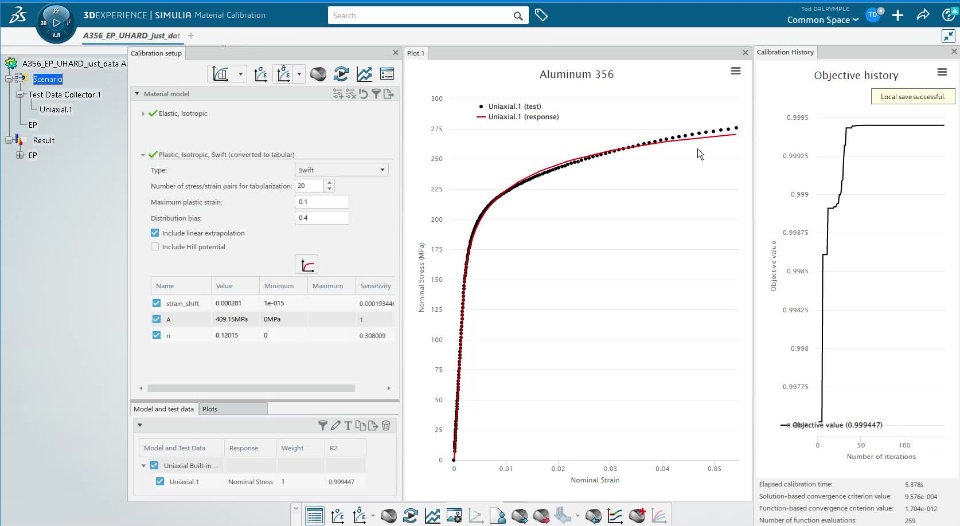Collapse the Plastic, Isotropic, Swift section
Image resolution: width=960 pixels, height=526 pixels.
pos(143,155)
